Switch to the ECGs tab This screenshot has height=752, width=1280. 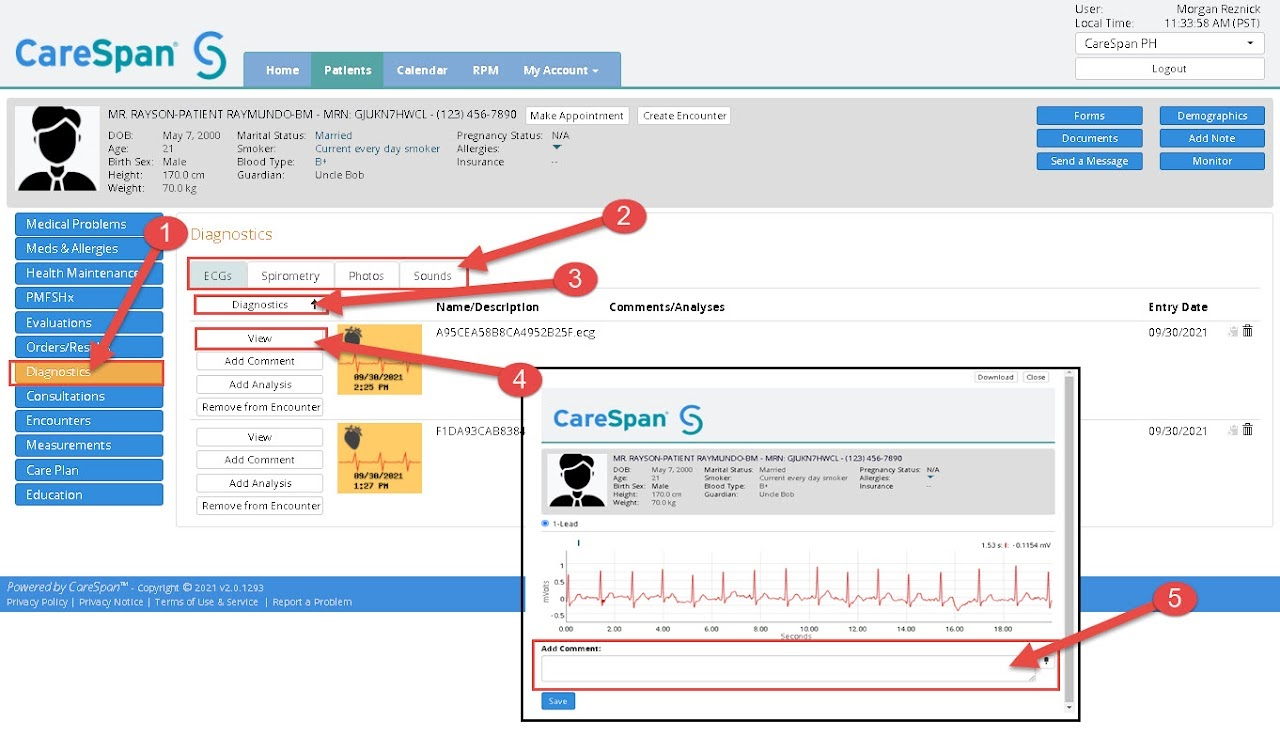click(218, 276)
